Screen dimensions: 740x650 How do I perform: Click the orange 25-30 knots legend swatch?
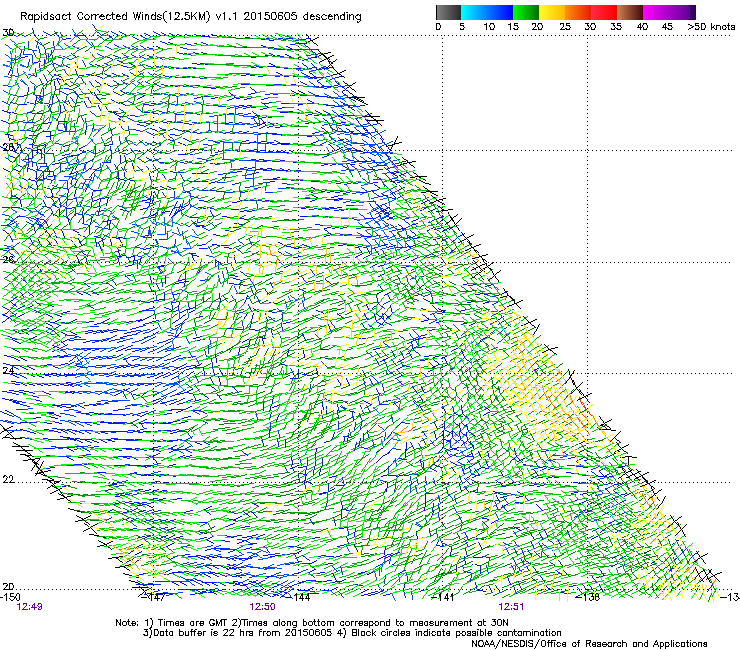tap(578, 12)
